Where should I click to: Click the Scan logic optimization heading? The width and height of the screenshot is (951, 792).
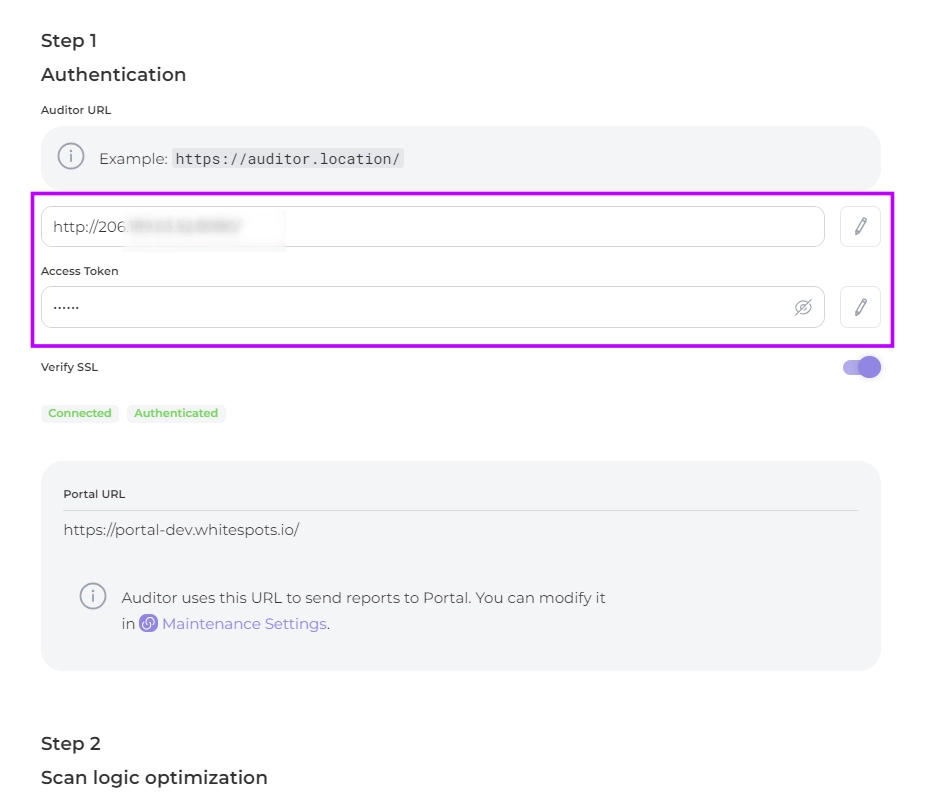coord(154,777)
